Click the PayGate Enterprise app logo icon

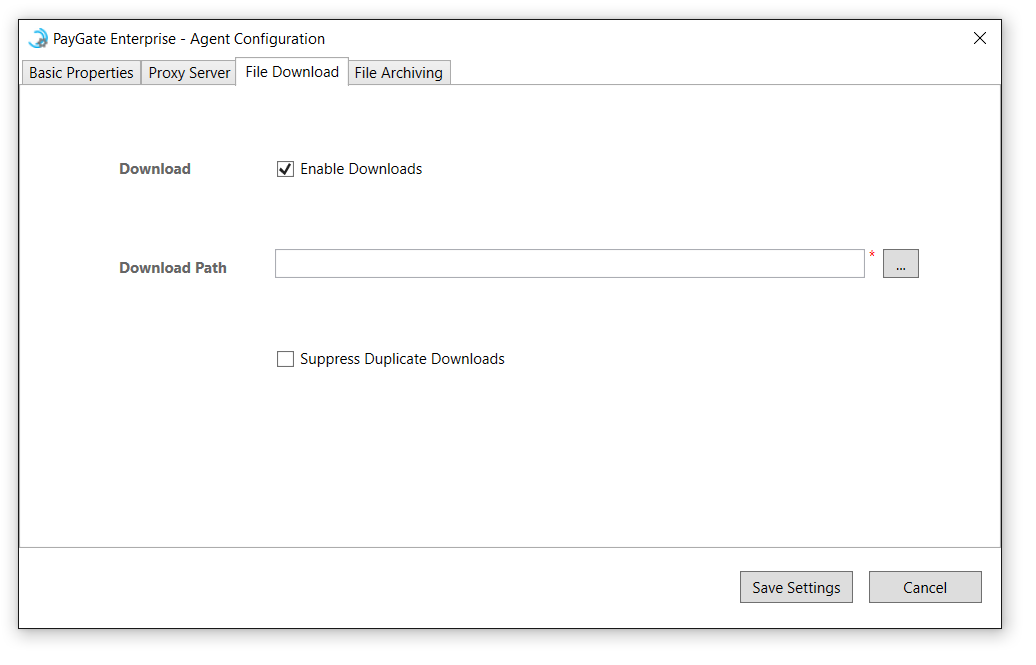pyautogui.click(x=38, y=38)
